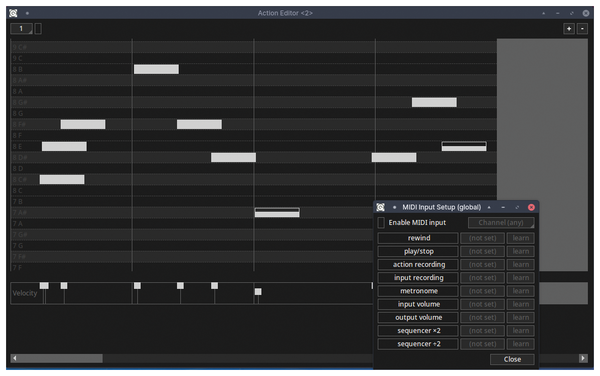Keep the Action Editor window above others
Viewport: 600px width, 376px height.
(x=543, y=13)
